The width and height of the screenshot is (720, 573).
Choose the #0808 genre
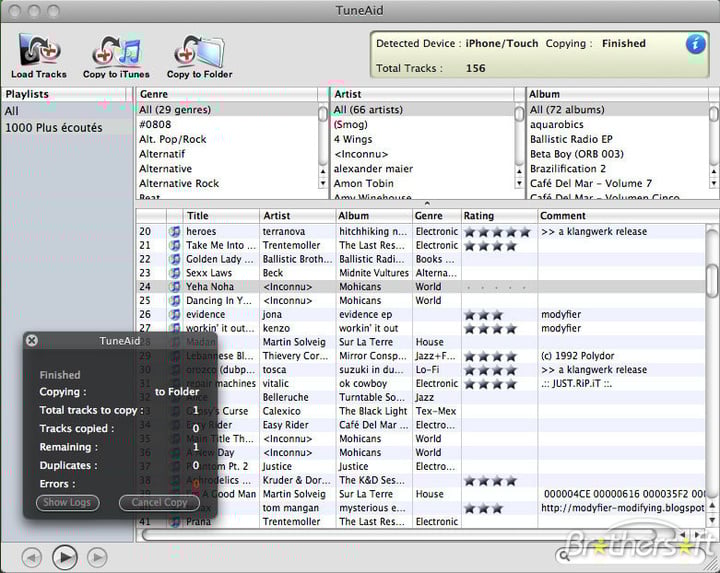pos(227,124)
